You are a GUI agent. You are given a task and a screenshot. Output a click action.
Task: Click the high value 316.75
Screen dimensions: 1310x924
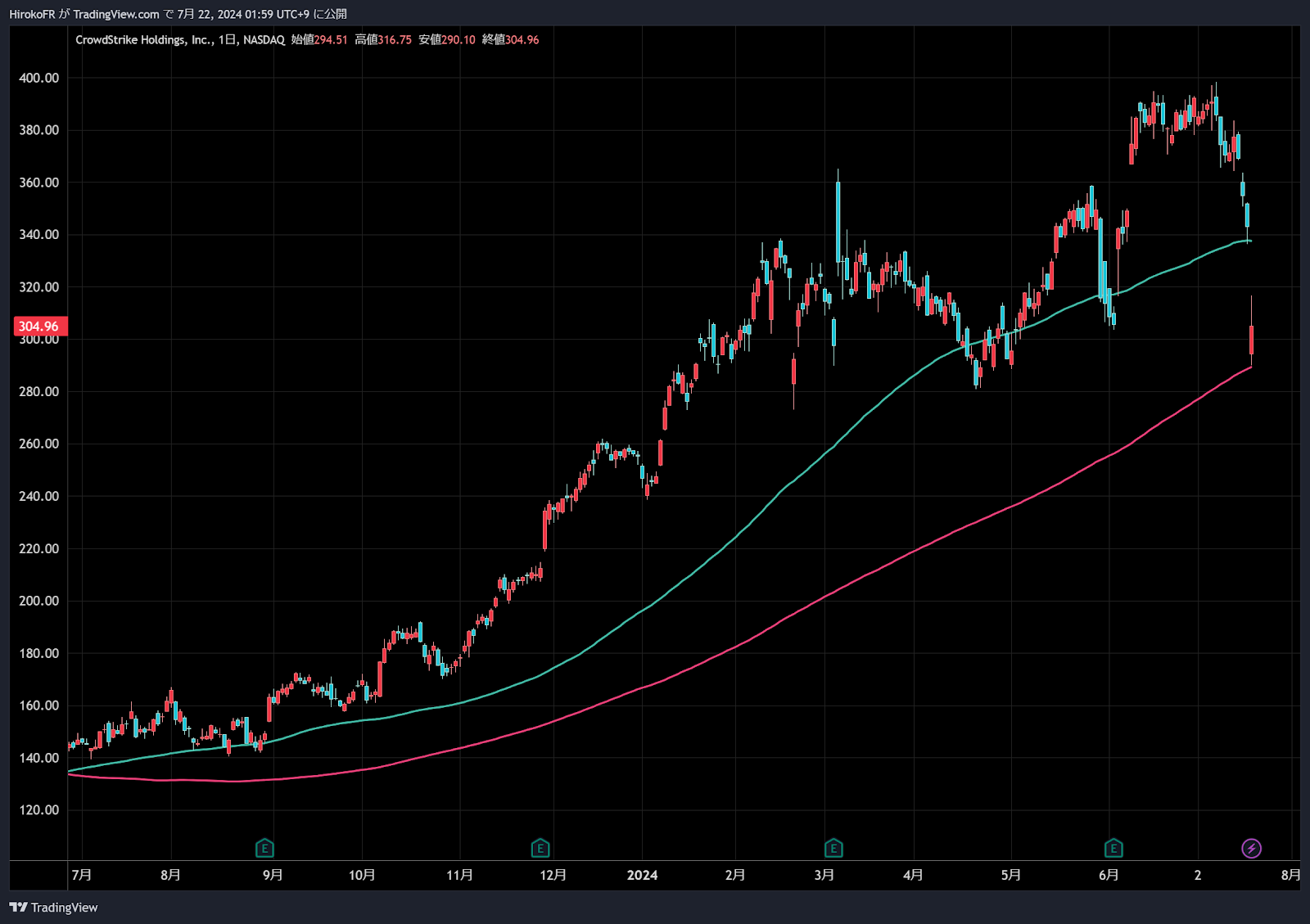click(x=395, y=39)
